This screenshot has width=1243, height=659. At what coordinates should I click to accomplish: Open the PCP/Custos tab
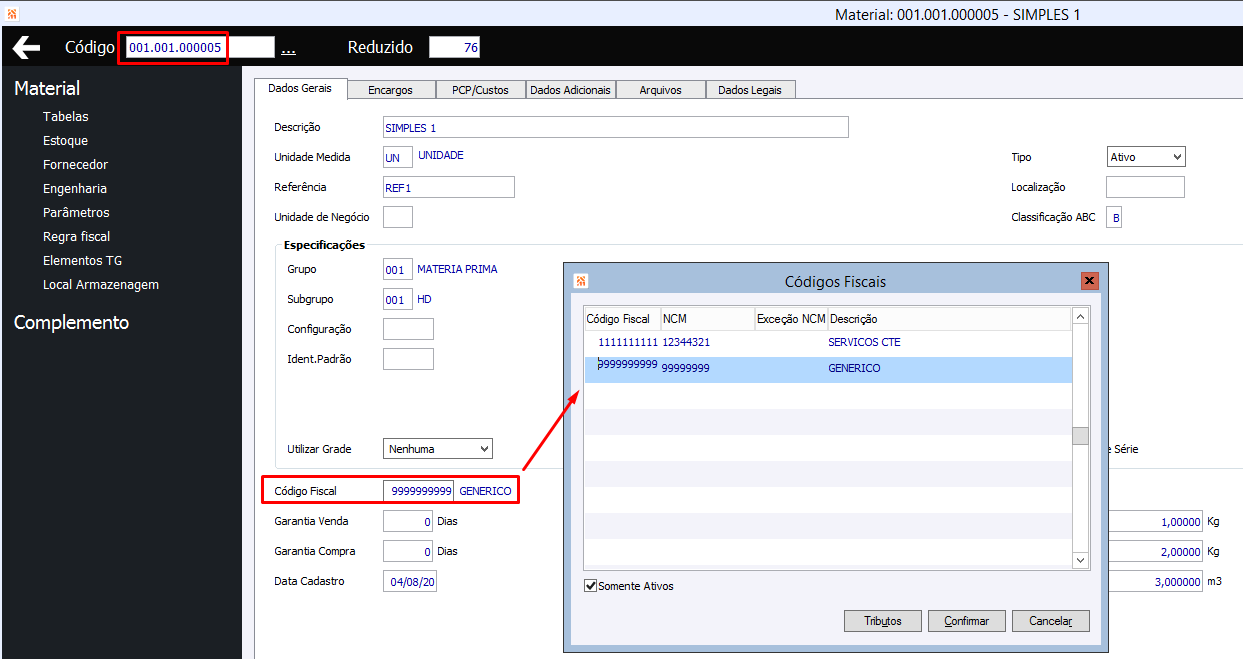[x=481, y=90]
